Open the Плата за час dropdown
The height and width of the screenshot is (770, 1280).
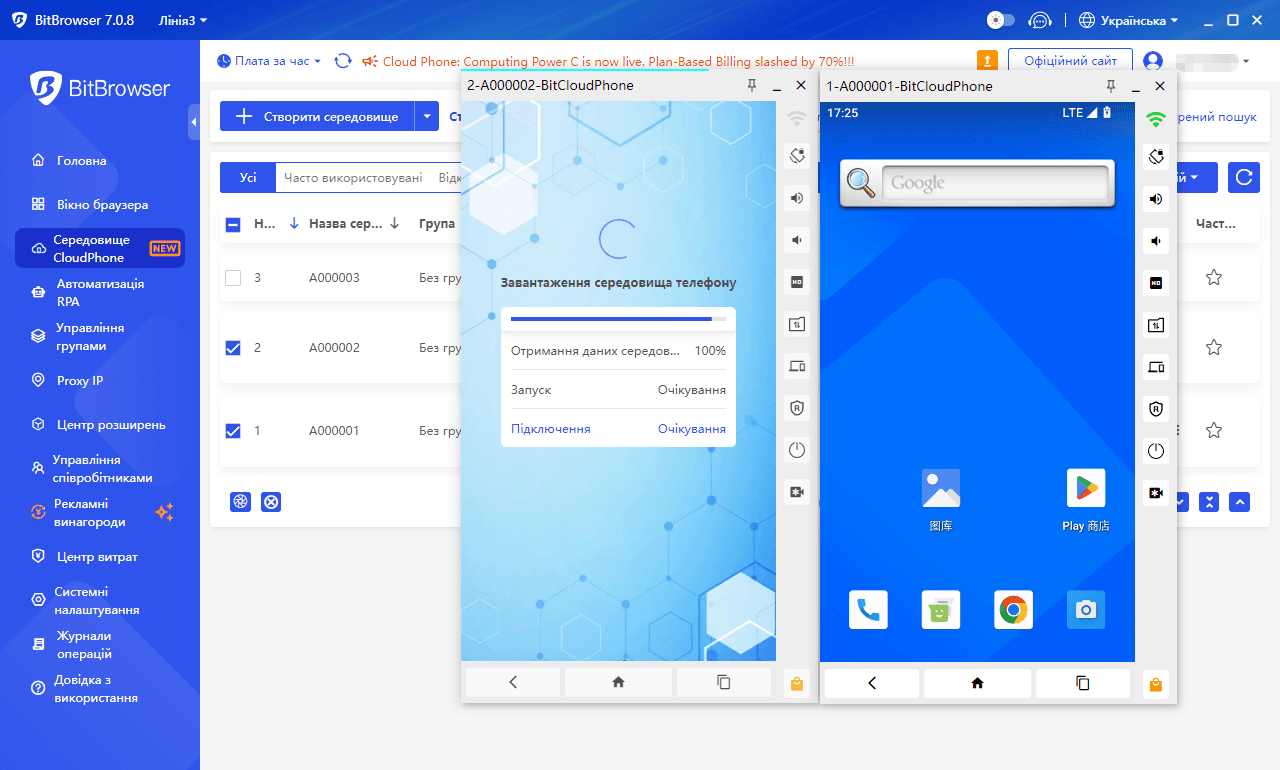coord(269,61)
